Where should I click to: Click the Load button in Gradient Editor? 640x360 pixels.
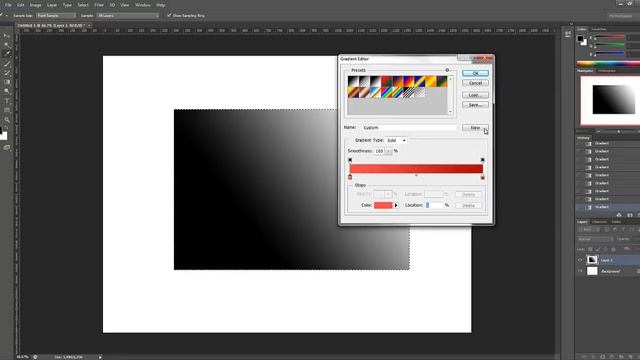click(x=475, y=95)
